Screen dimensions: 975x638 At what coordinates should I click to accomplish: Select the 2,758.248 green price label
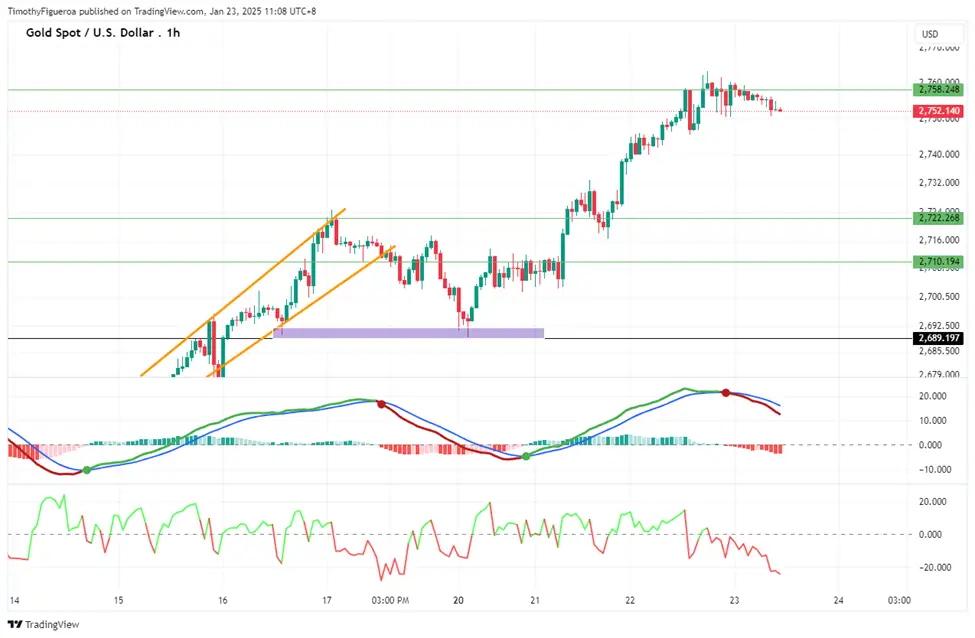tap(939, 90)
